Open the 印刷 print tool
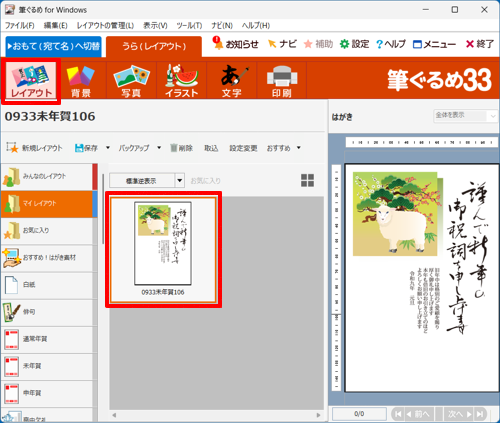The width and height of the screenshot is (500, 423). click(x=282, y=81)
